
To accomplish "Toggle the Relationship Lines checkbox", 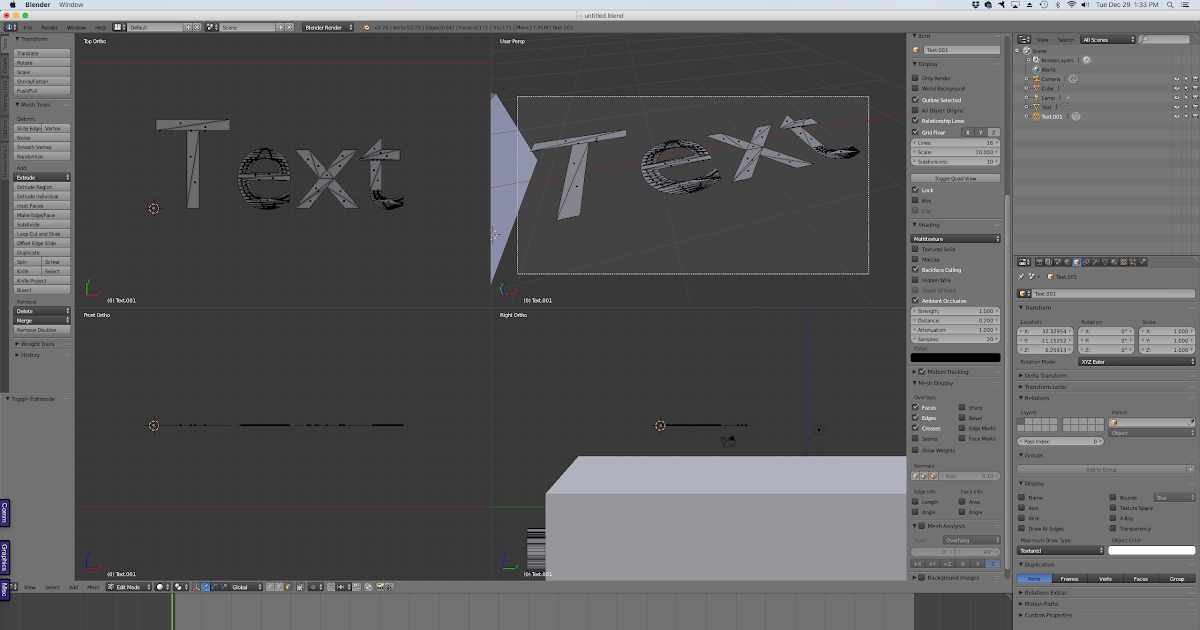I will click(915, 121).
